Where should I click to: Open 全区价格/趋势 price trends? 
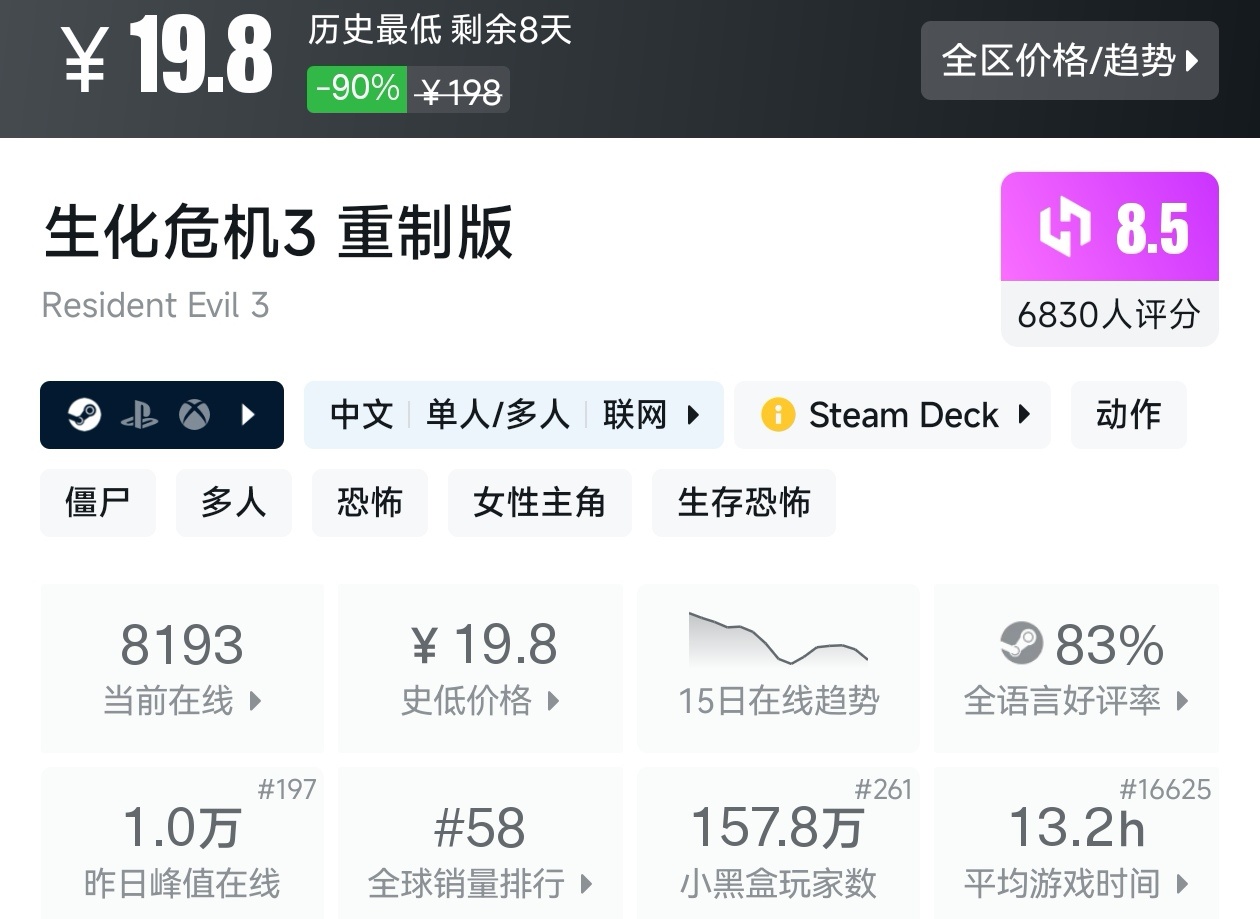click(1070, 60)
